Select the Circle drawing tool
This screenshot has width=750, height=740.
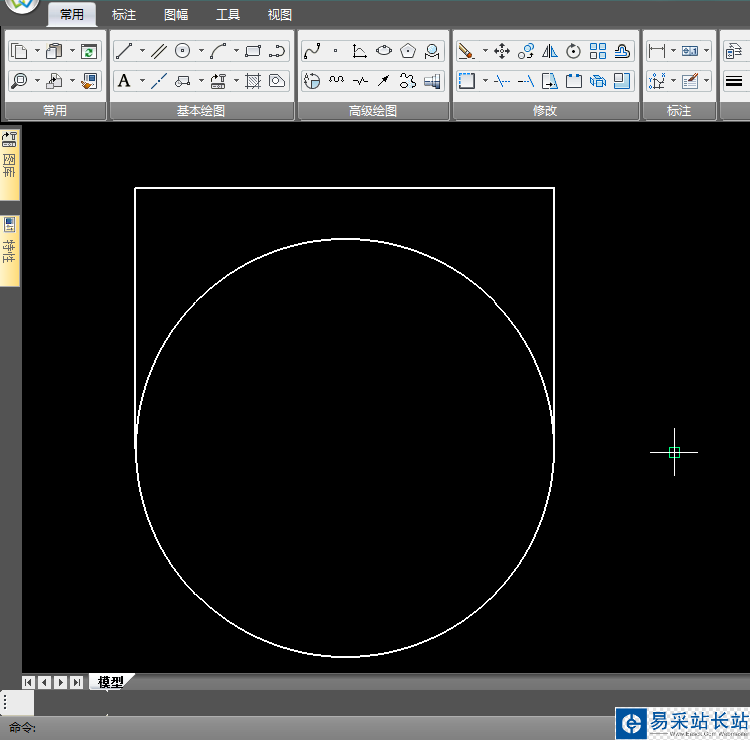pos(182,51)
